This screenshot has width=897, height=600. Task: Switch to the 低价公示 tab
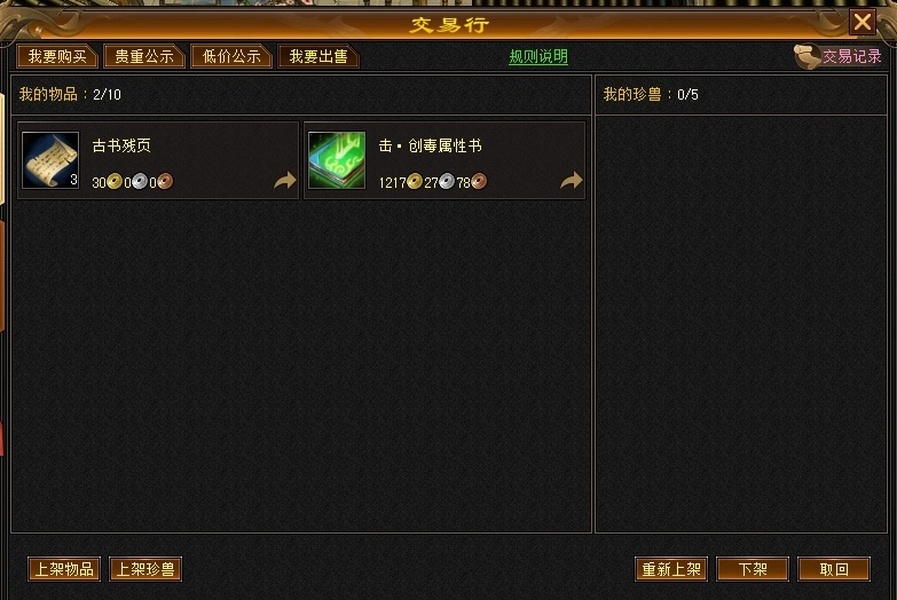tap(231, 56)
